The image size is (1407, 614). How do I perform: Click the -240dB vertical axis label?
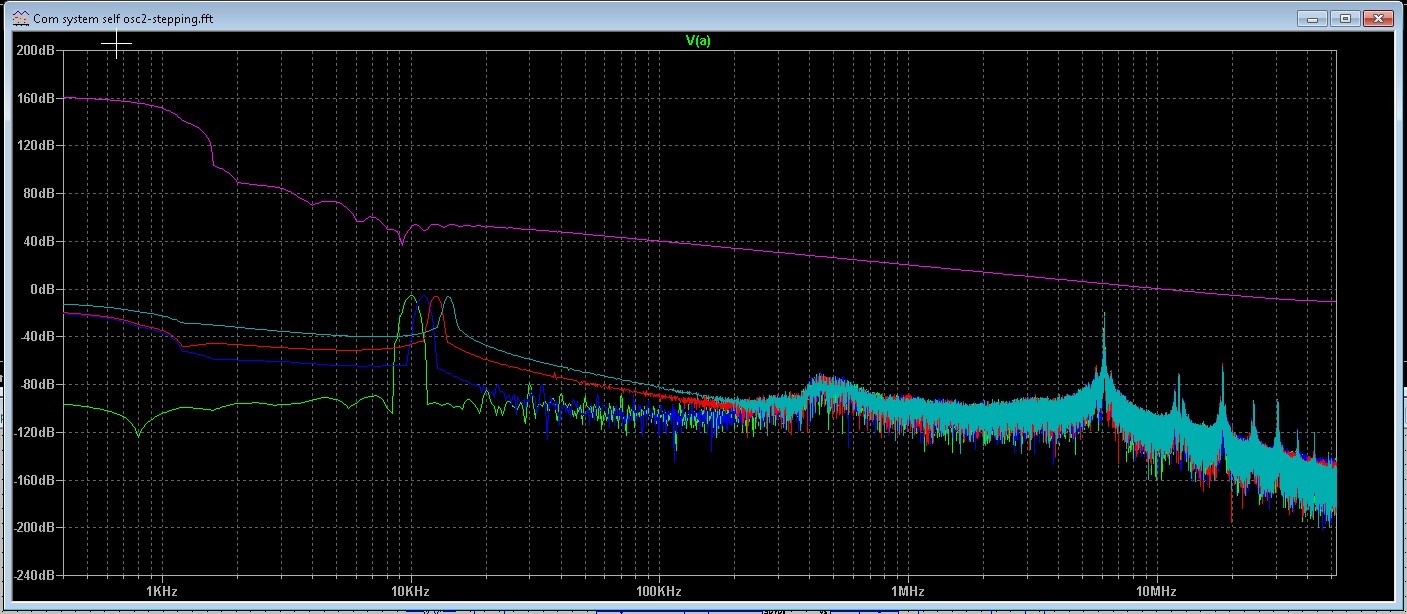click(x=38, y=576)
